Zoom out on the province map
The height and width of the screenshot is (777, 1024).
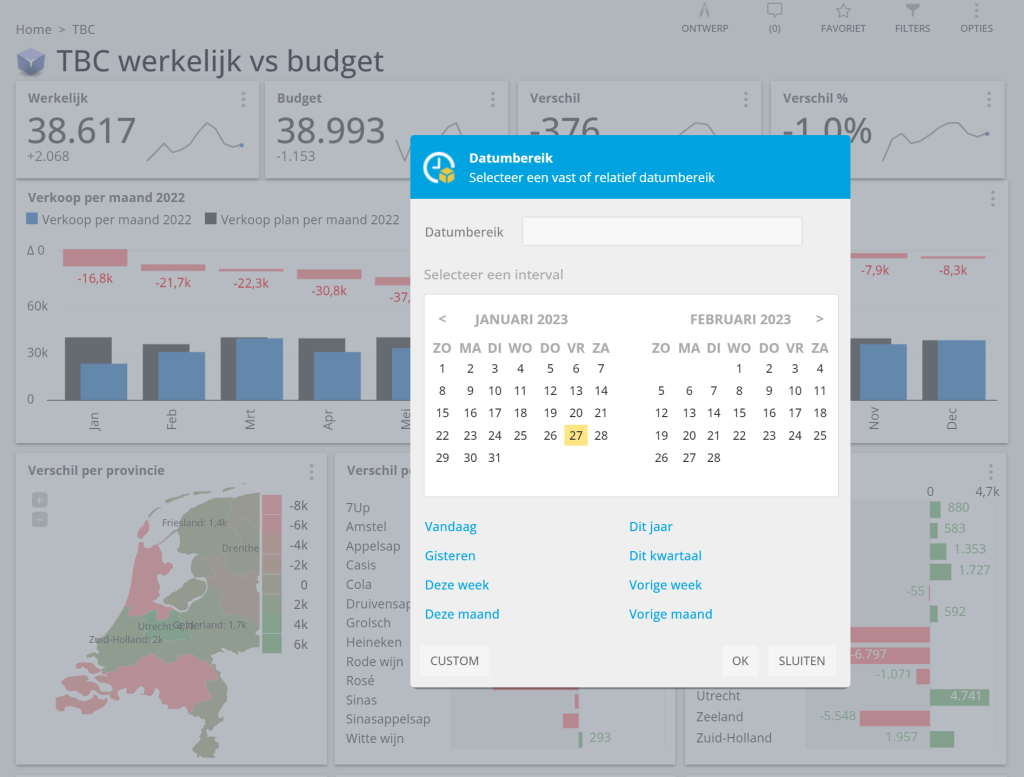point(39,519)
